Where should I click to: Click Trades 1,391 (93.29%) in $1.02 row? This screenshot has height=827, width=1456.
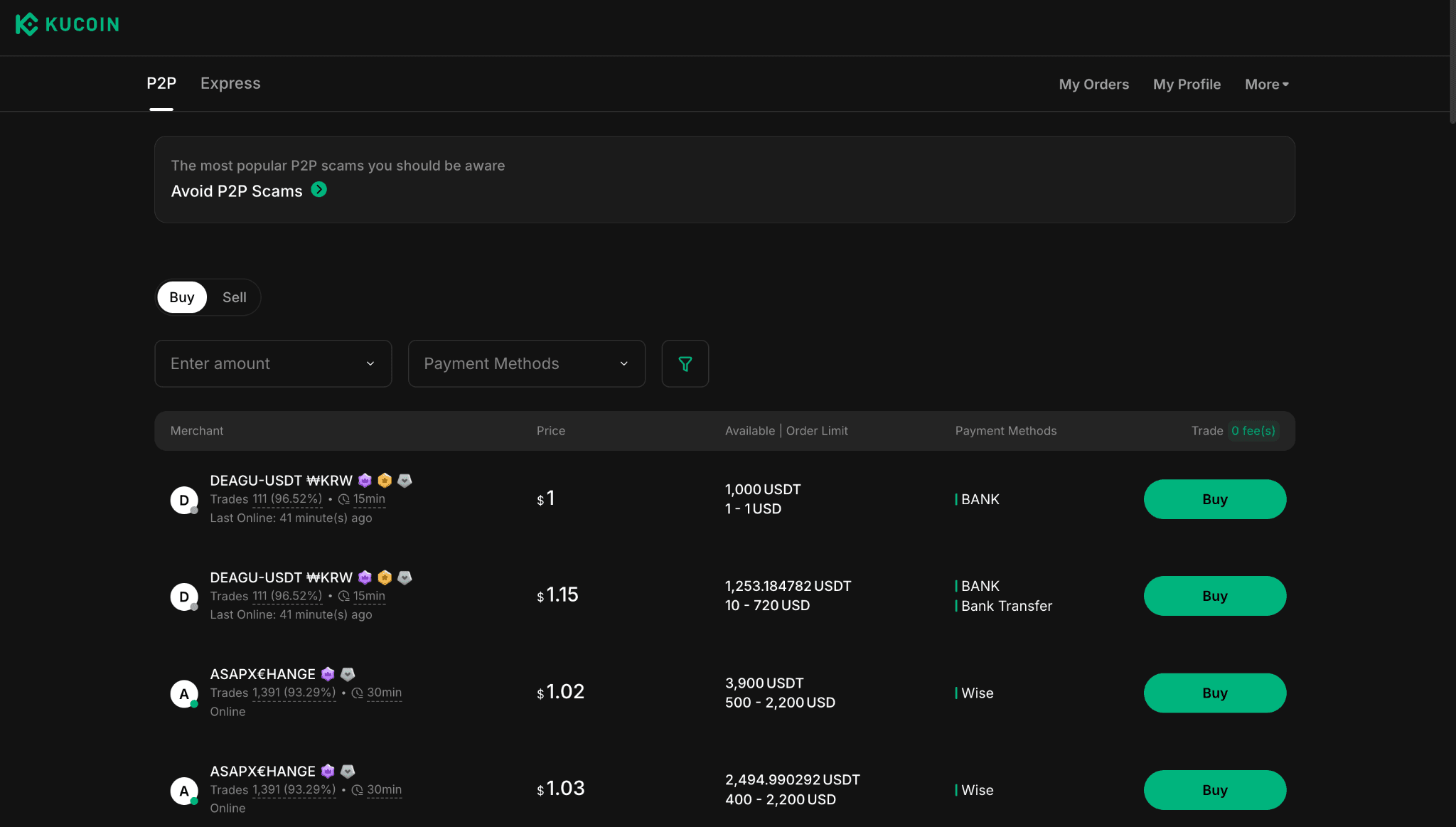coord(273,693)
